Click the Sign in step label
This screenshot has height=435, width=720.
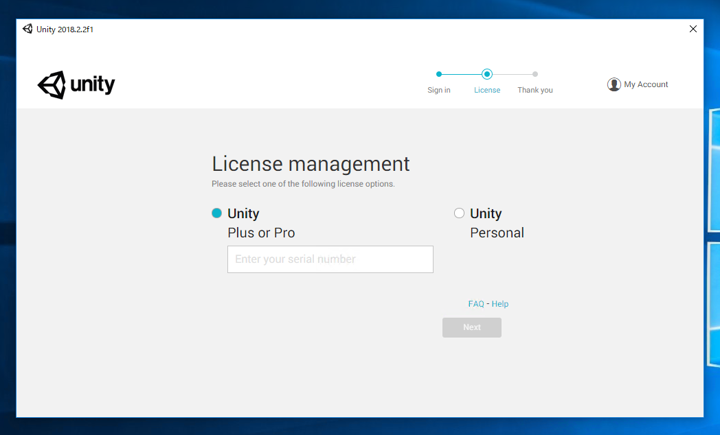439,90
